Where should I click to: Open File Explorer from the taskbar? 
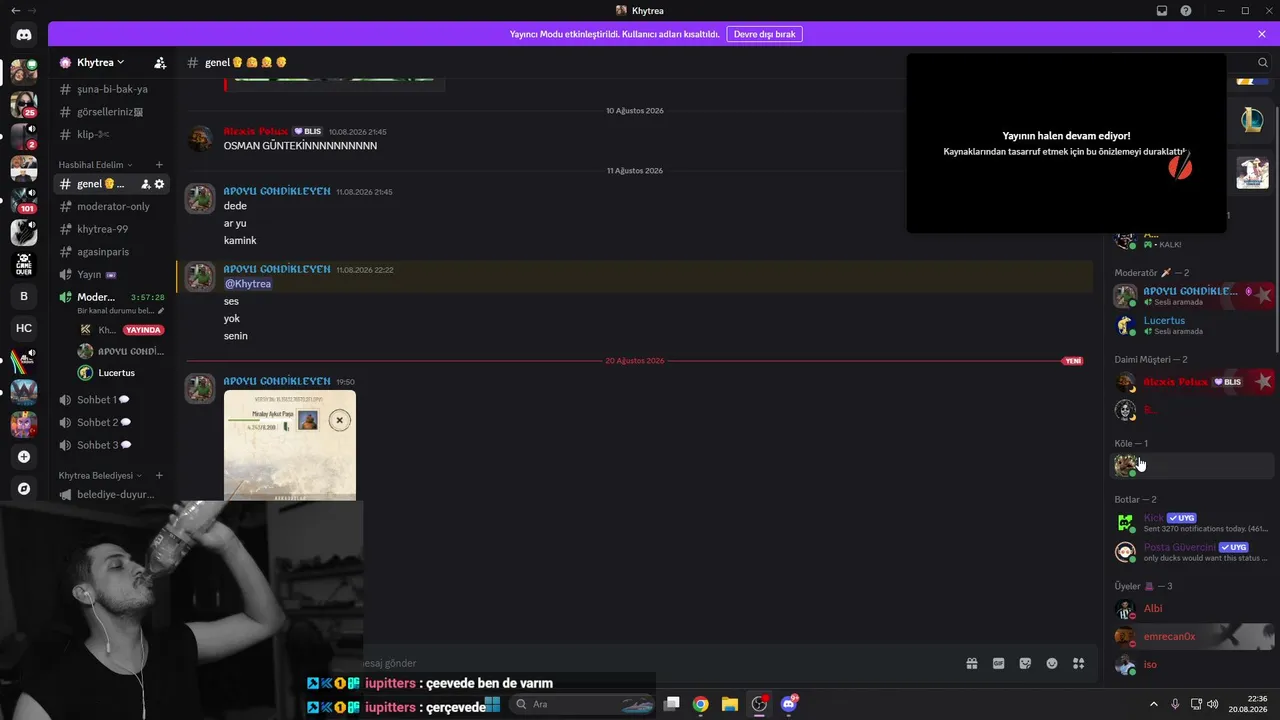(x=730, y=704)
